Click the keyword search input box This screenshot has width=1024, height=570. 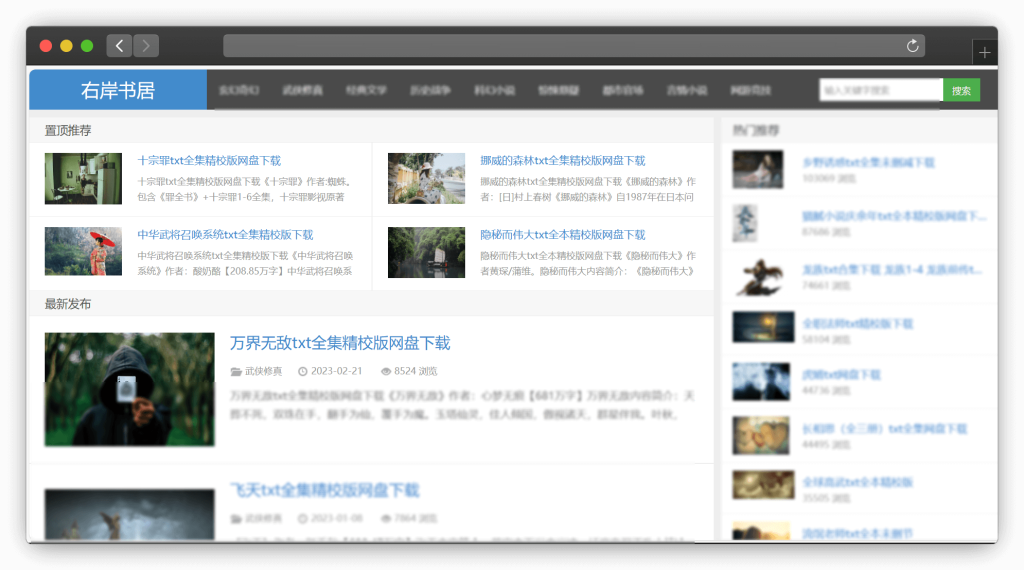881,90
